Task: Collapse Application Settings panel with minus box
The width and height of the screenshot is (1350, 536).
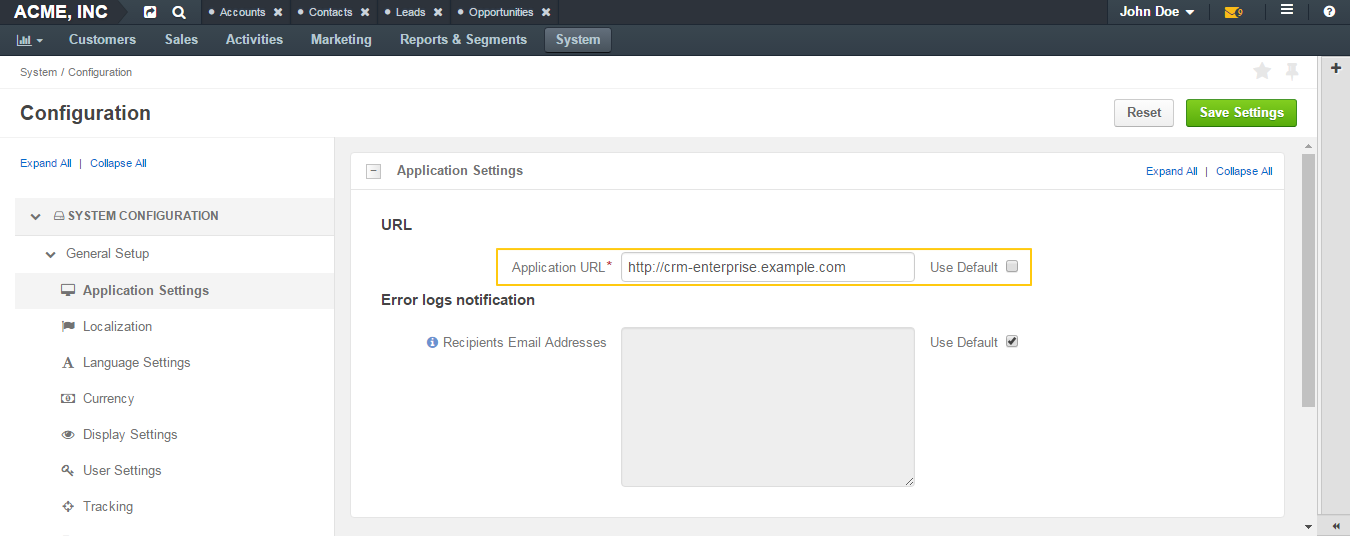Action: pos(374,171)
